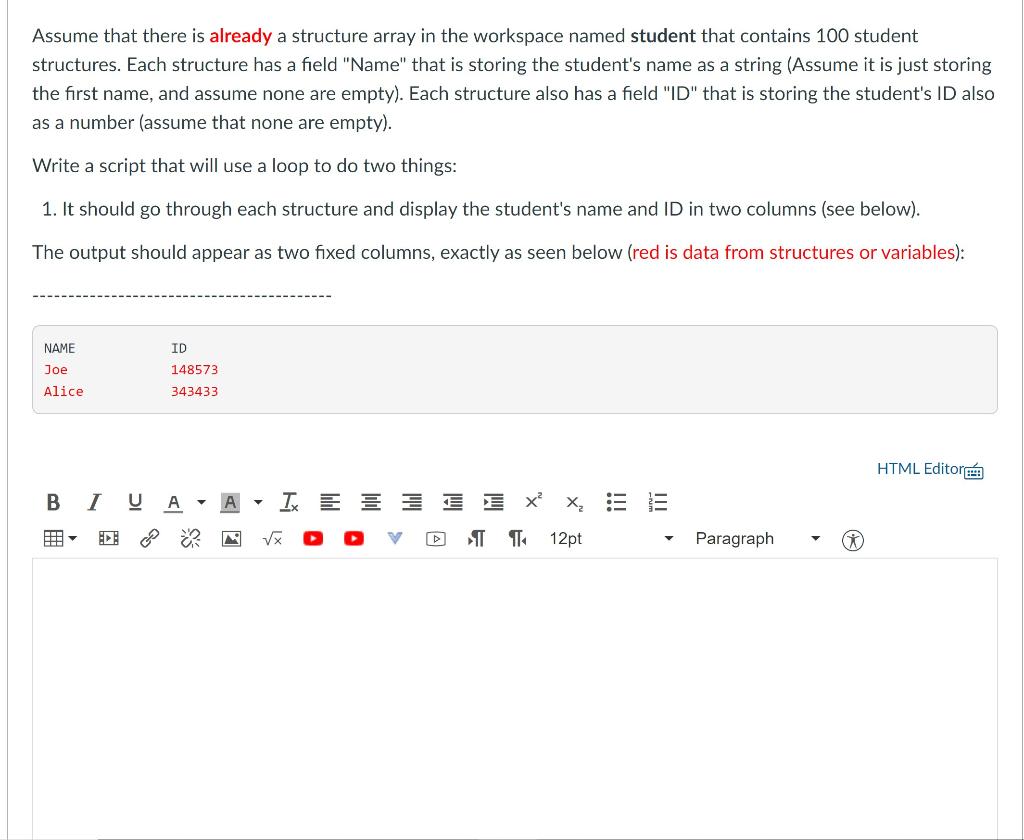Click the red text "red is data from structures or variables"

(793, 253)
